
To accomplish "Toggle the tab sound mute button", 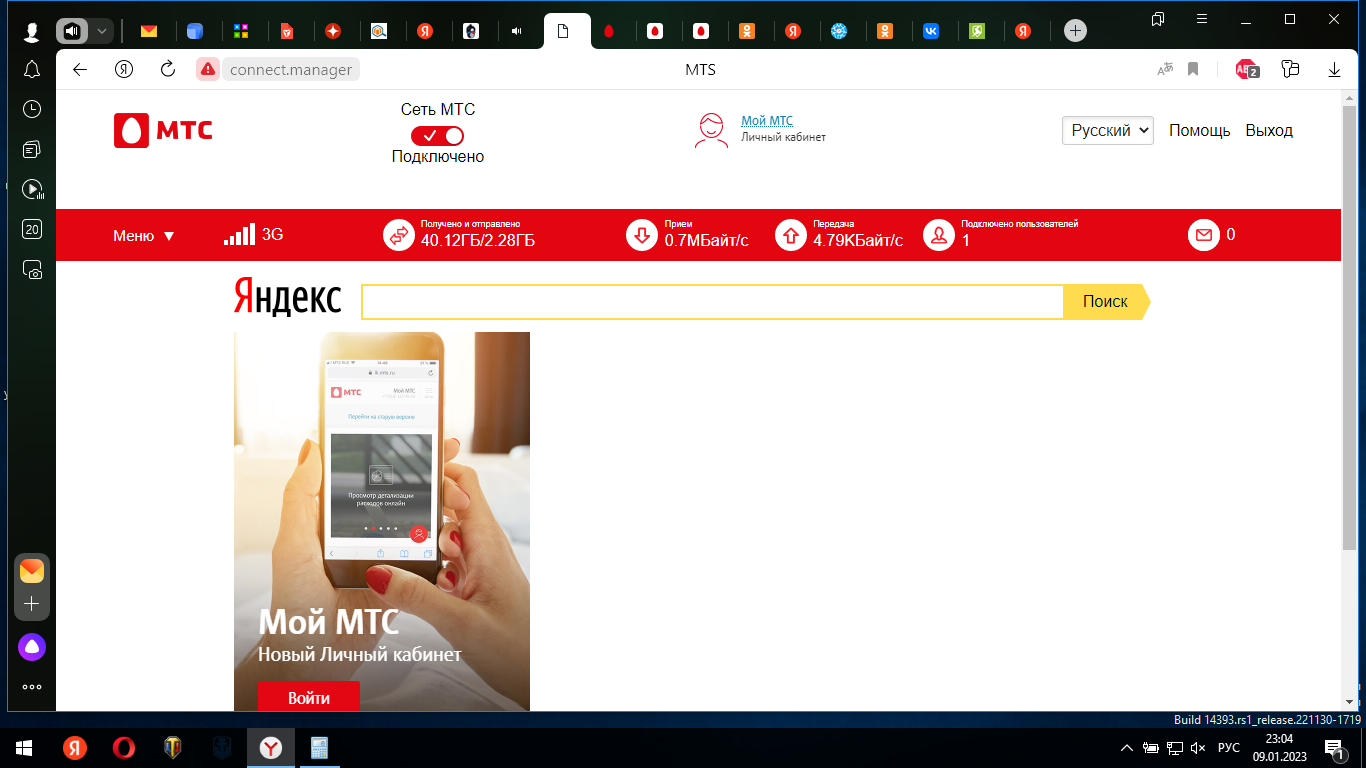I will tap(72, 31).
